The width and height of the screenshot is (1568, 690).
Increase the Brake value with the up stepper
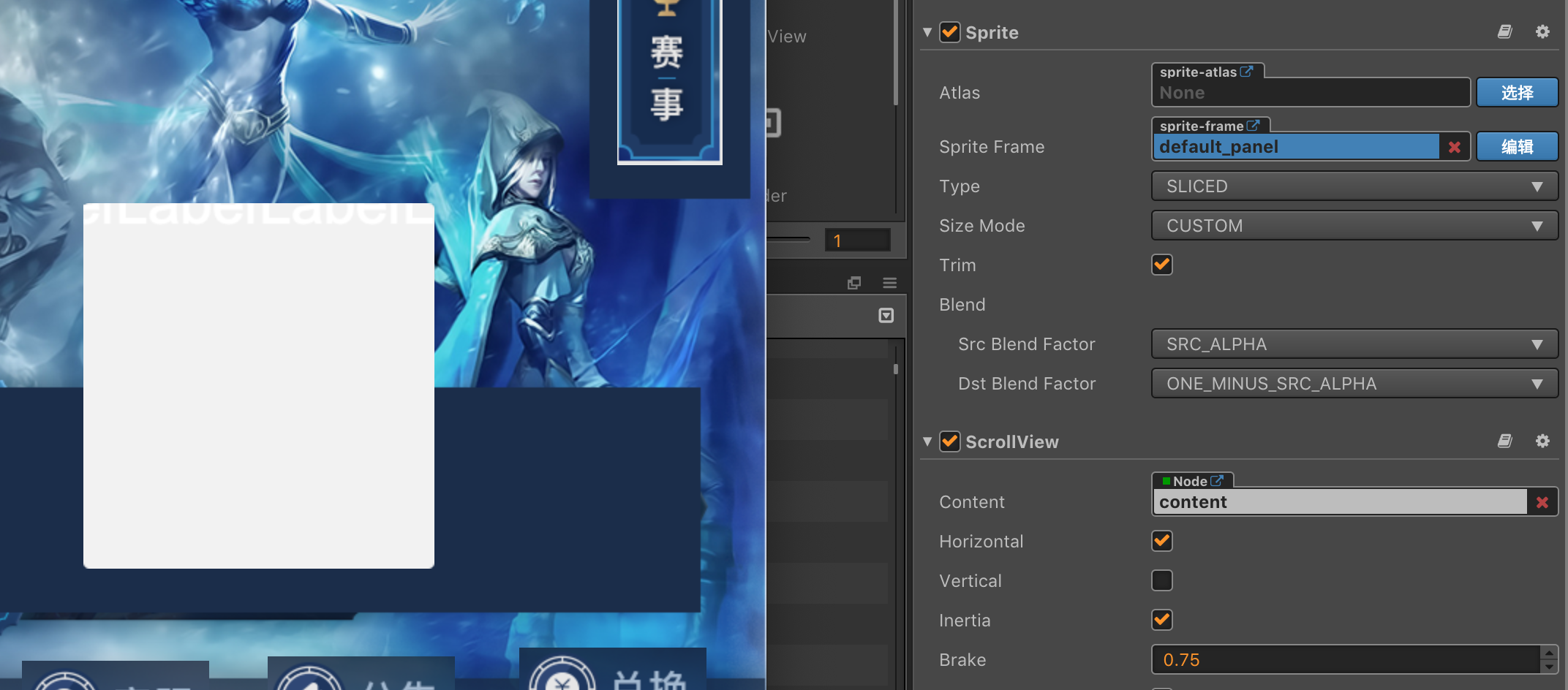(x=1549, y=653)
